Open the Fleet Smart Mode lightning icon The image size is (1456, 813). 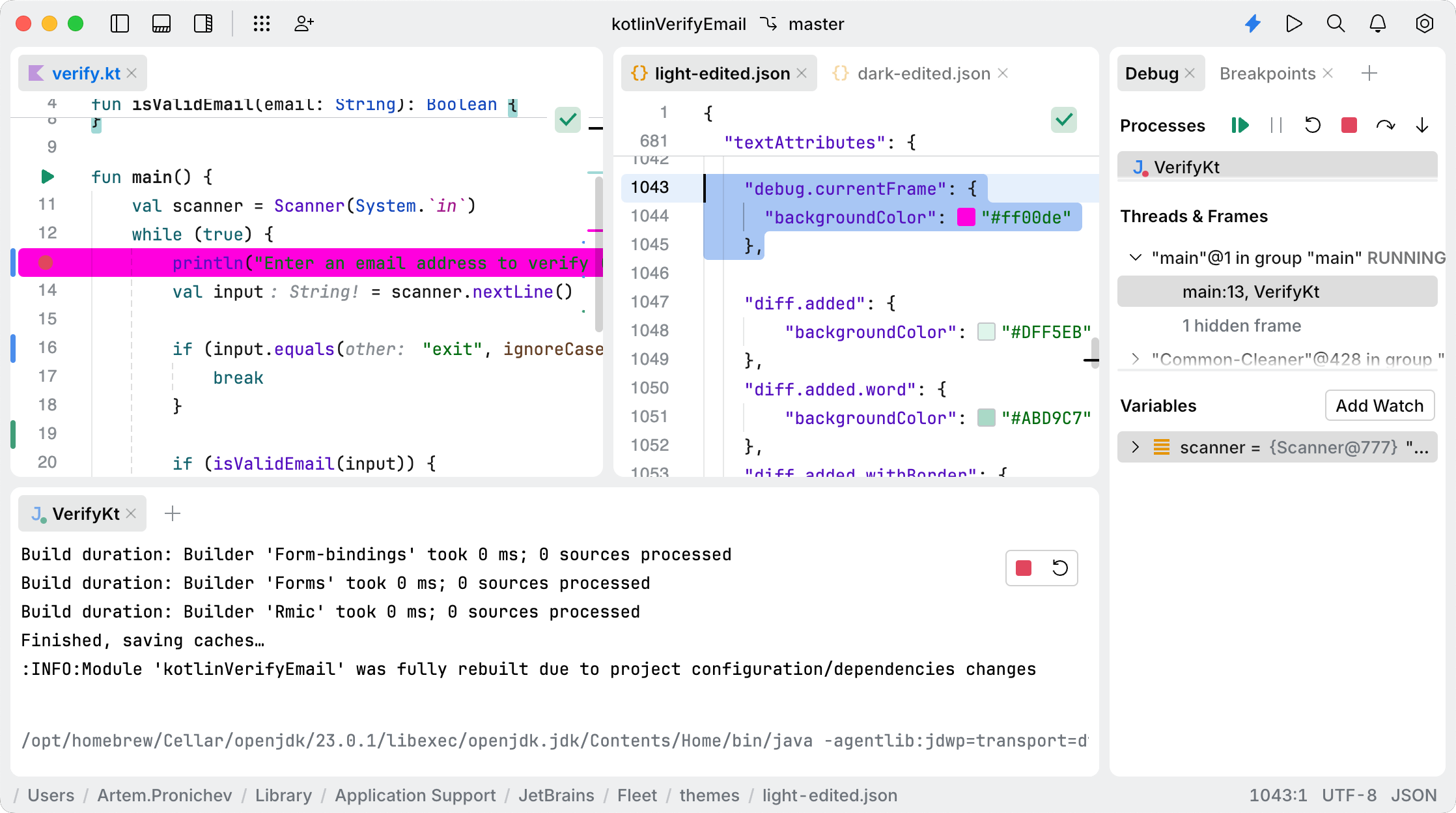click(1253, 24)
